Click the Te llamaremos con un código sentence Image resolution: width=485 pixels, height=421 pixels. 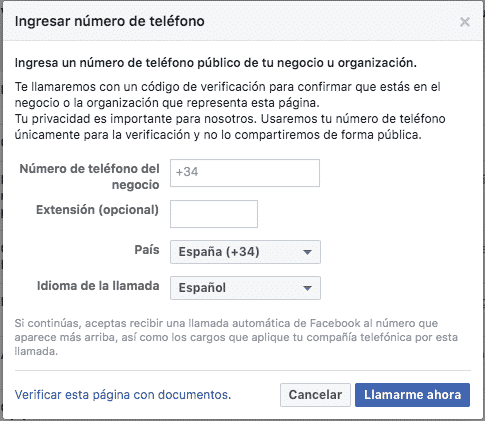pos(228,95)
